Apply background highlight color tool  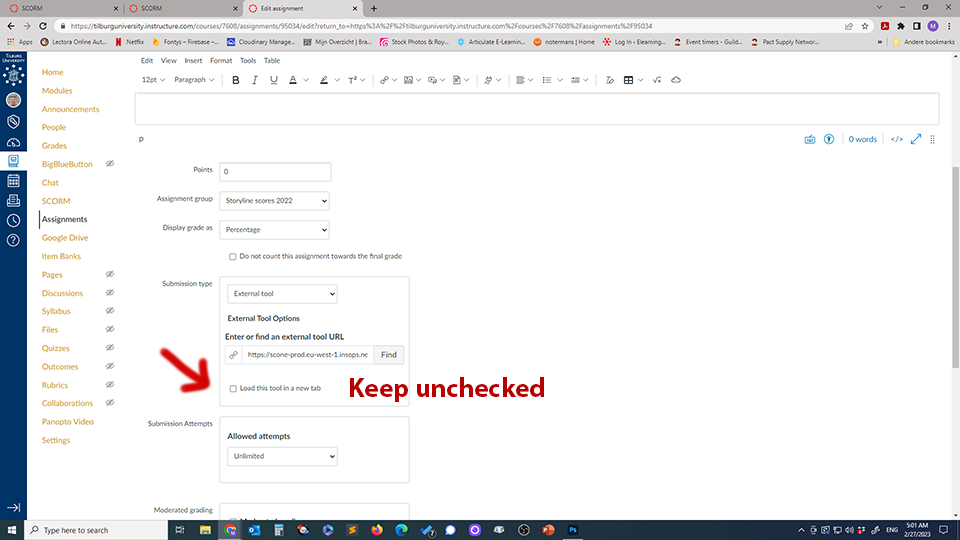[324, 80]
